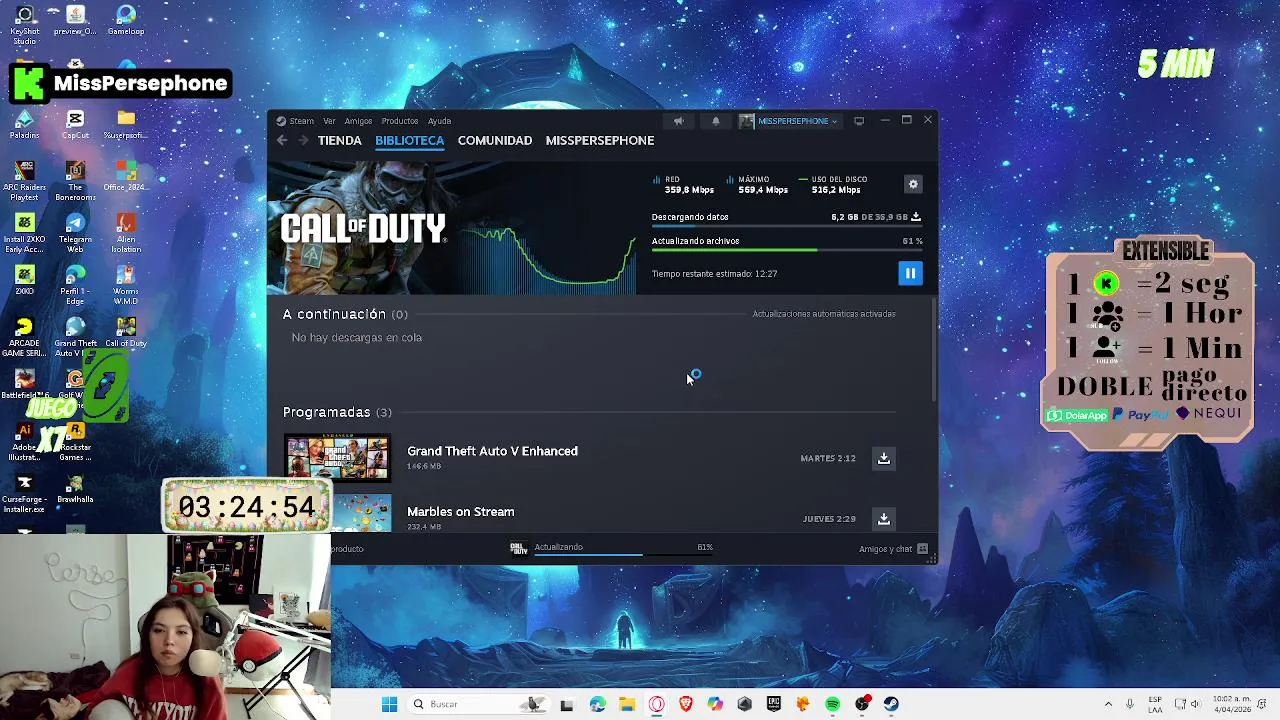
Task: Open File Explorer from the taskbar
Action: click(627, 704)
